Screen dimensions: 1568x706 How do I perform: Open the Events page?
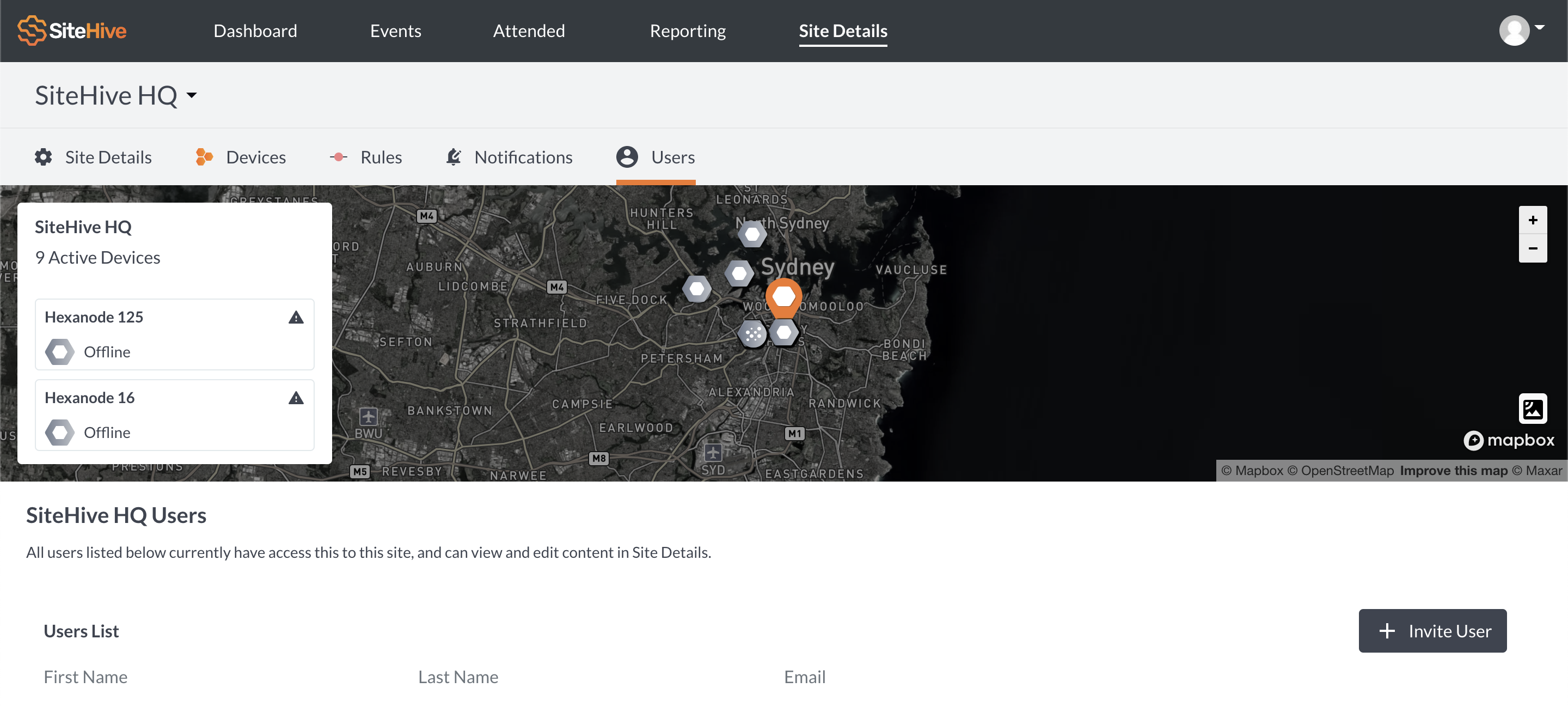click(x=396, y=31)
